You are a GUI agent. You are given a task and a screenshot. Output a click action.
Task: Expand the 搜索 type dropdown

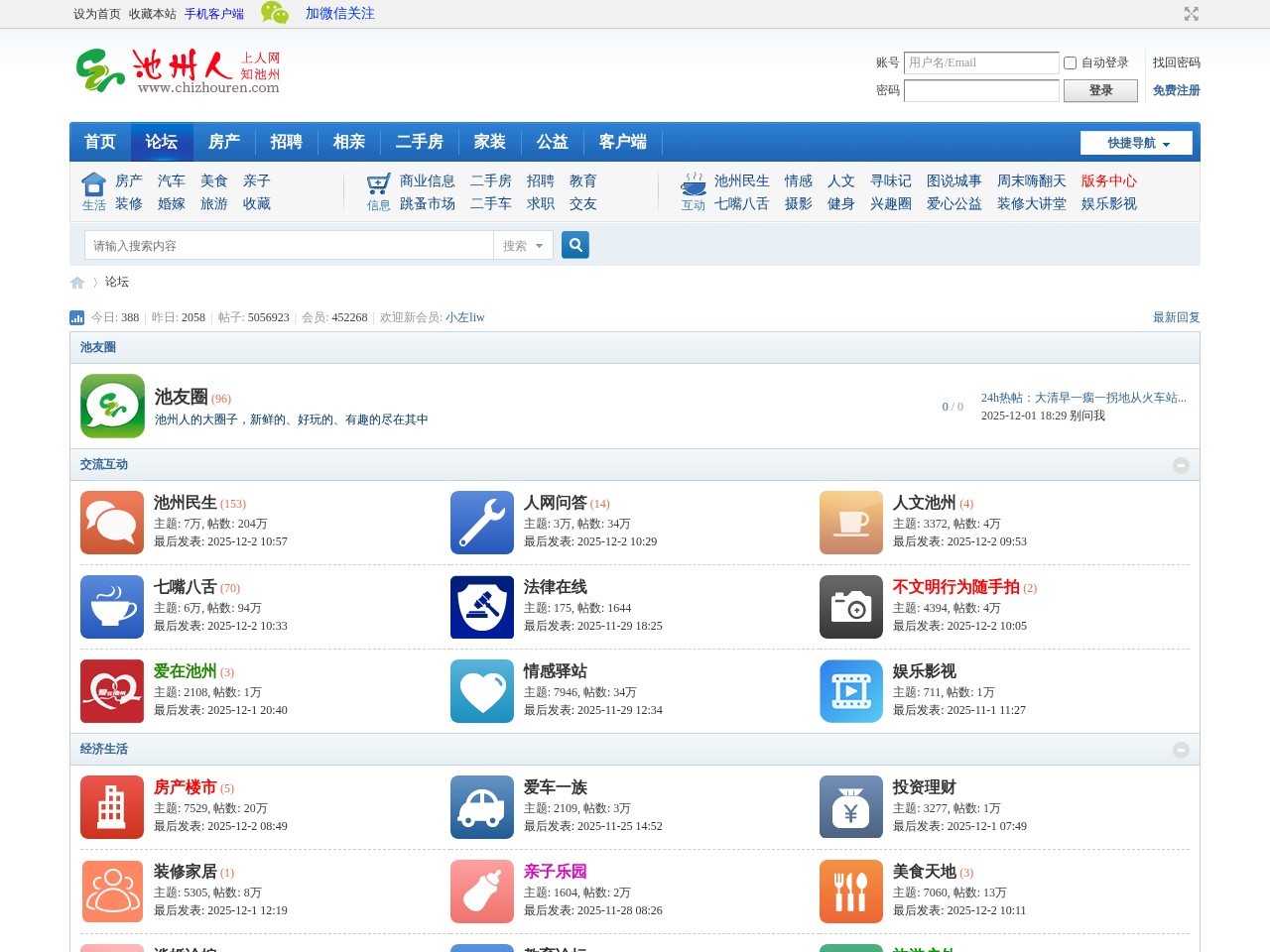pos(523,246)
